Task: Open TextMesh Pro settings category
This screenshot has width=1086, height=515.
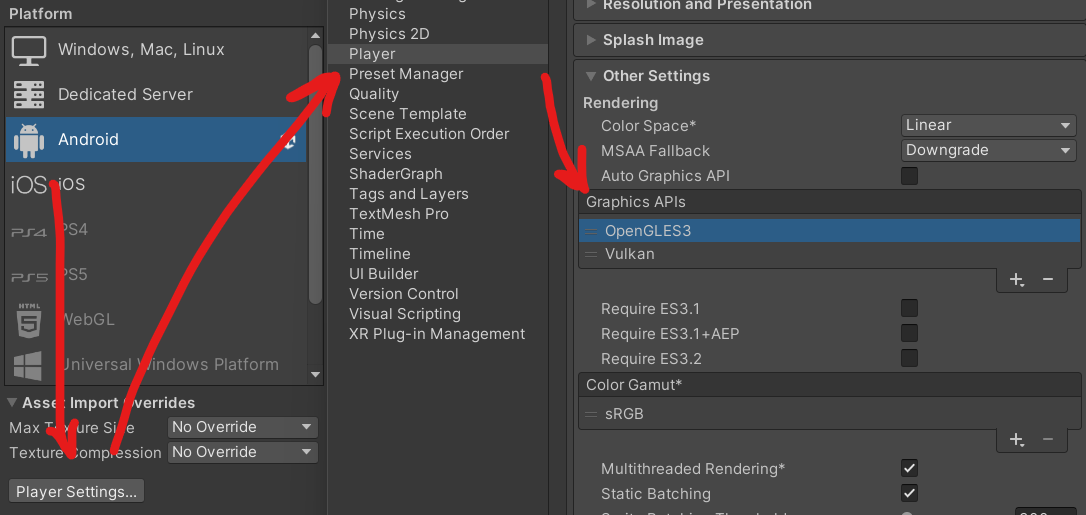Action: (399, 215)
